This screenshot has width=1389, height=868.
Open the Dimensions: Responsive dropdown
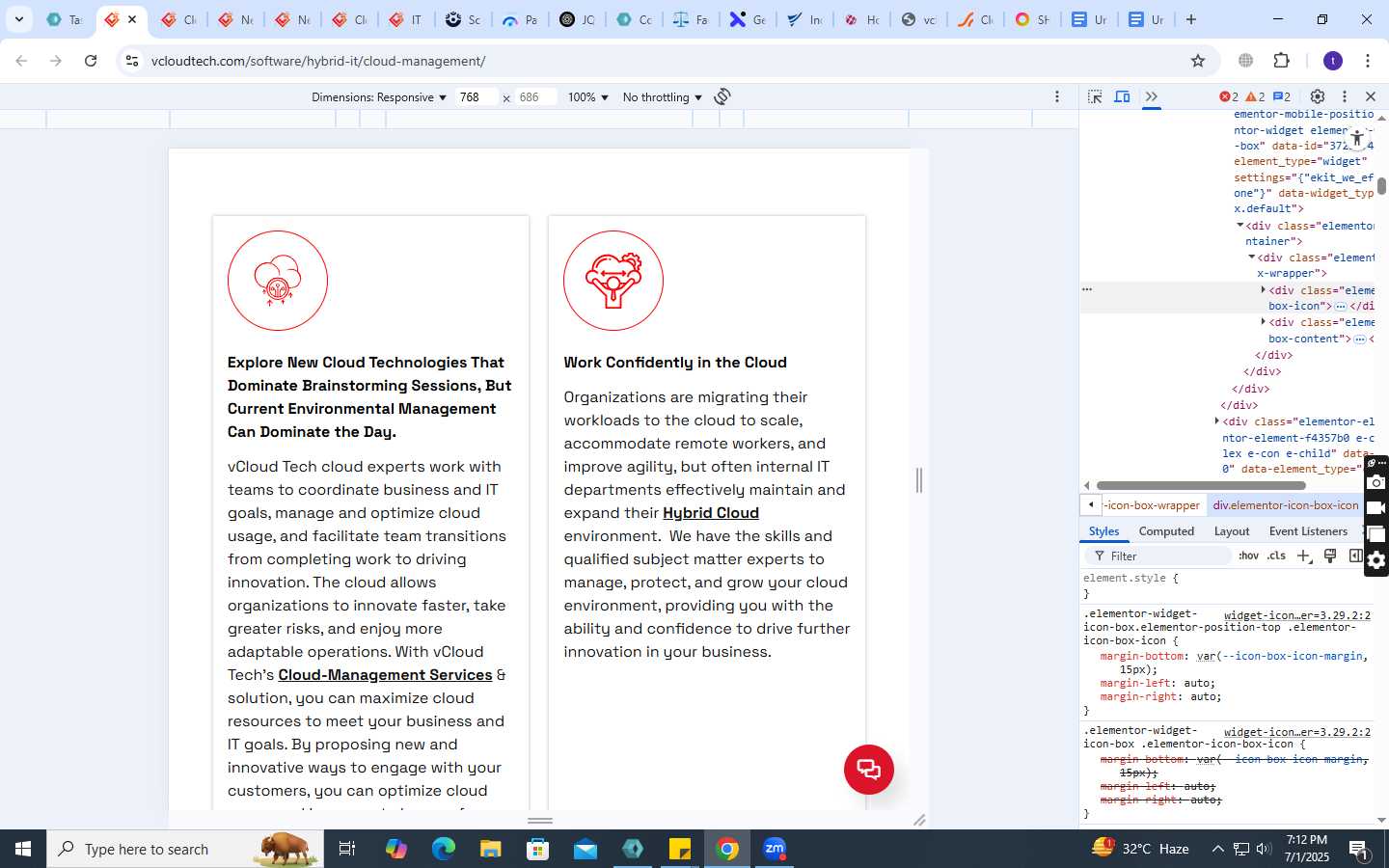pyautogui.click(x=378, y=97)
